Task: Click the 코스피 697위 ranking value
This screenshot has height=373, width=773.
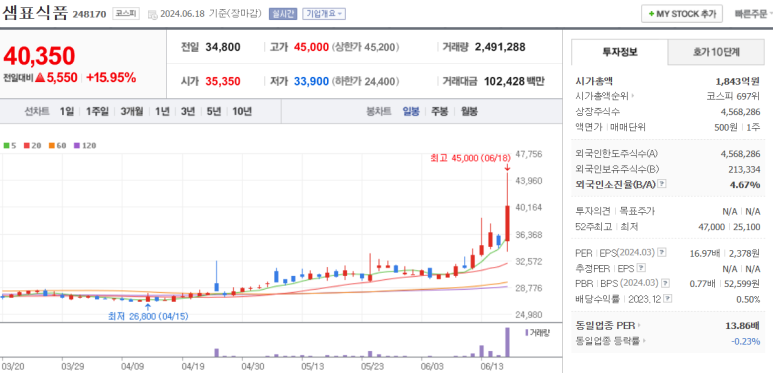Action: 733,96
